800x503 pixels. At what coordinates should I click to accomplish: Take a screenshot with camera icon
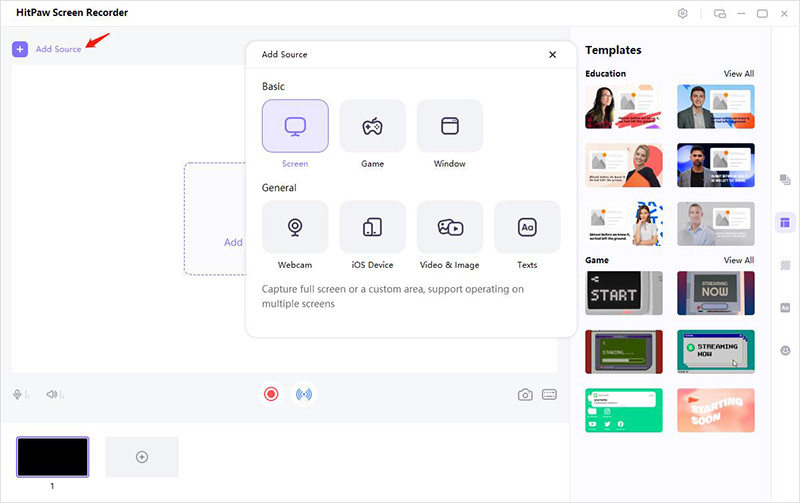[525, 395]
